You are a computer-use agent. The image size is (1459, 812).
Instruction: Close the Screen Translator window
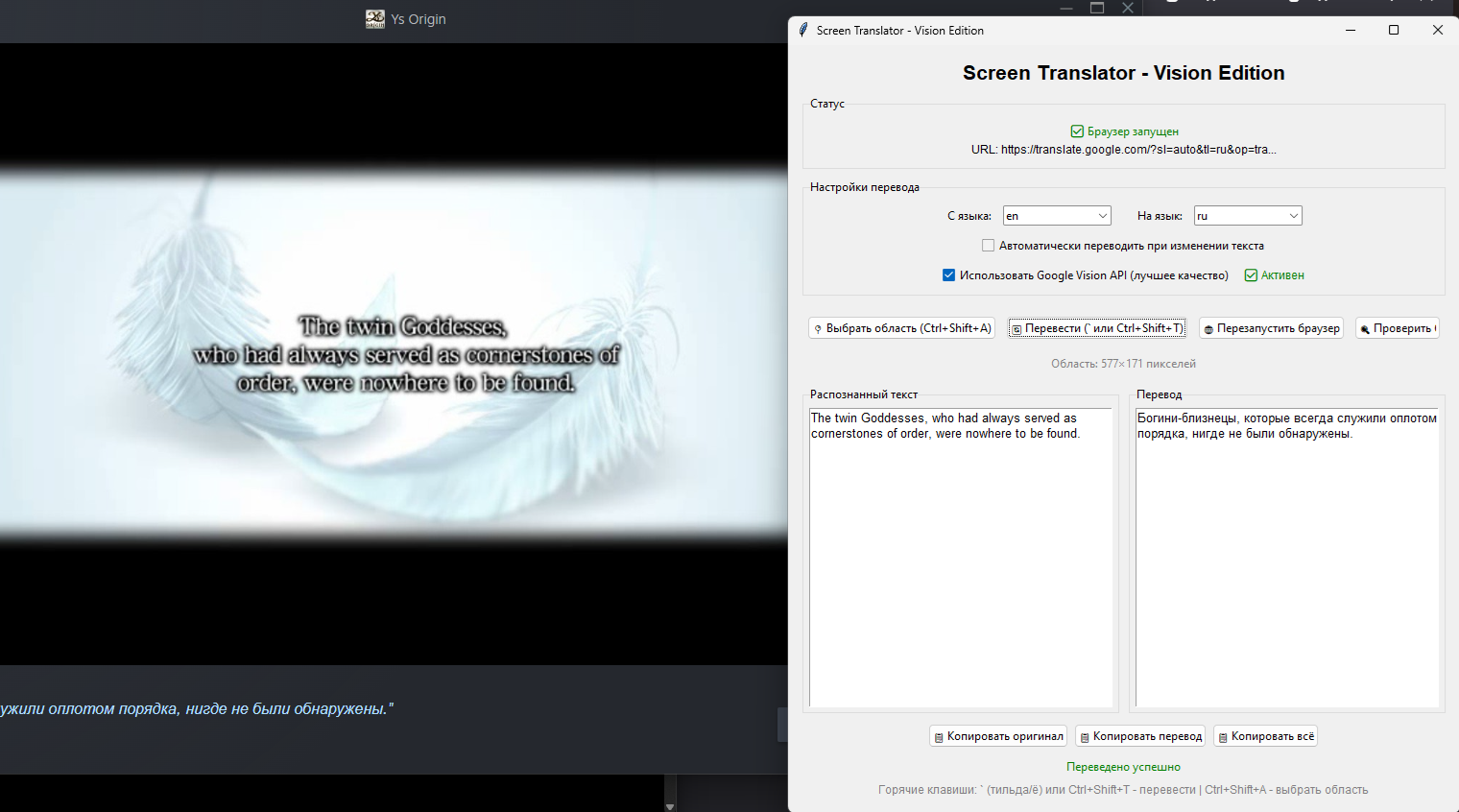coord(1437,30)
